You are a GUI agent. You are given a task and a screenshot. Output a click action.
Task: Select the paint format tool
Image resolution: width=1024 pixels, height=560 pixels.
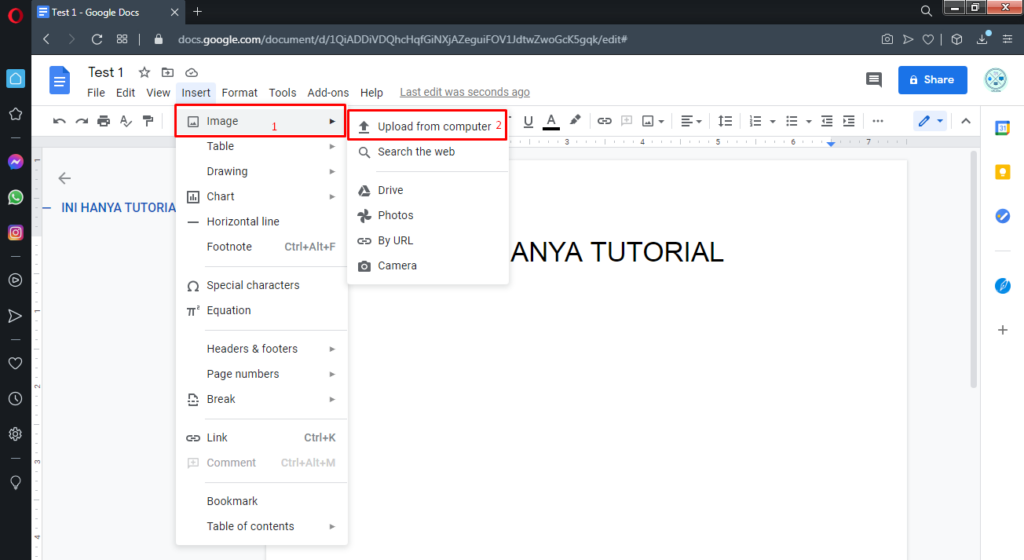(148, 121)
